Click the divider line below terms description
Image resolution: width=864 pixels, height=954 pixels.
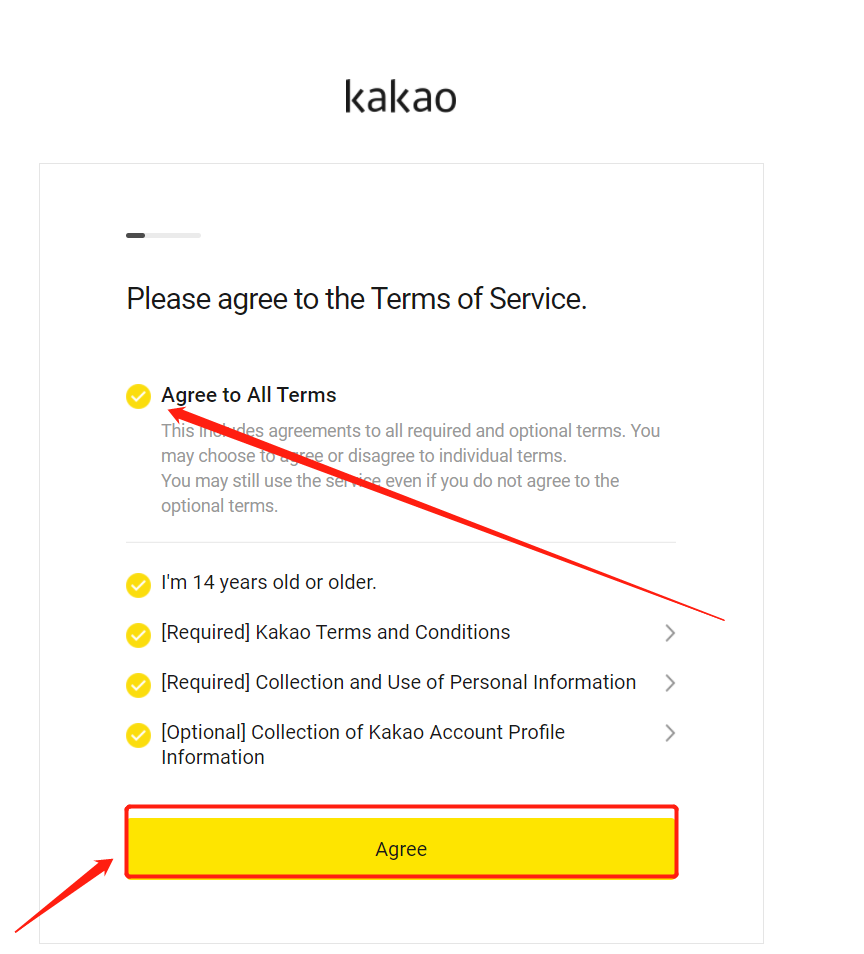click(x=401, y=542)
